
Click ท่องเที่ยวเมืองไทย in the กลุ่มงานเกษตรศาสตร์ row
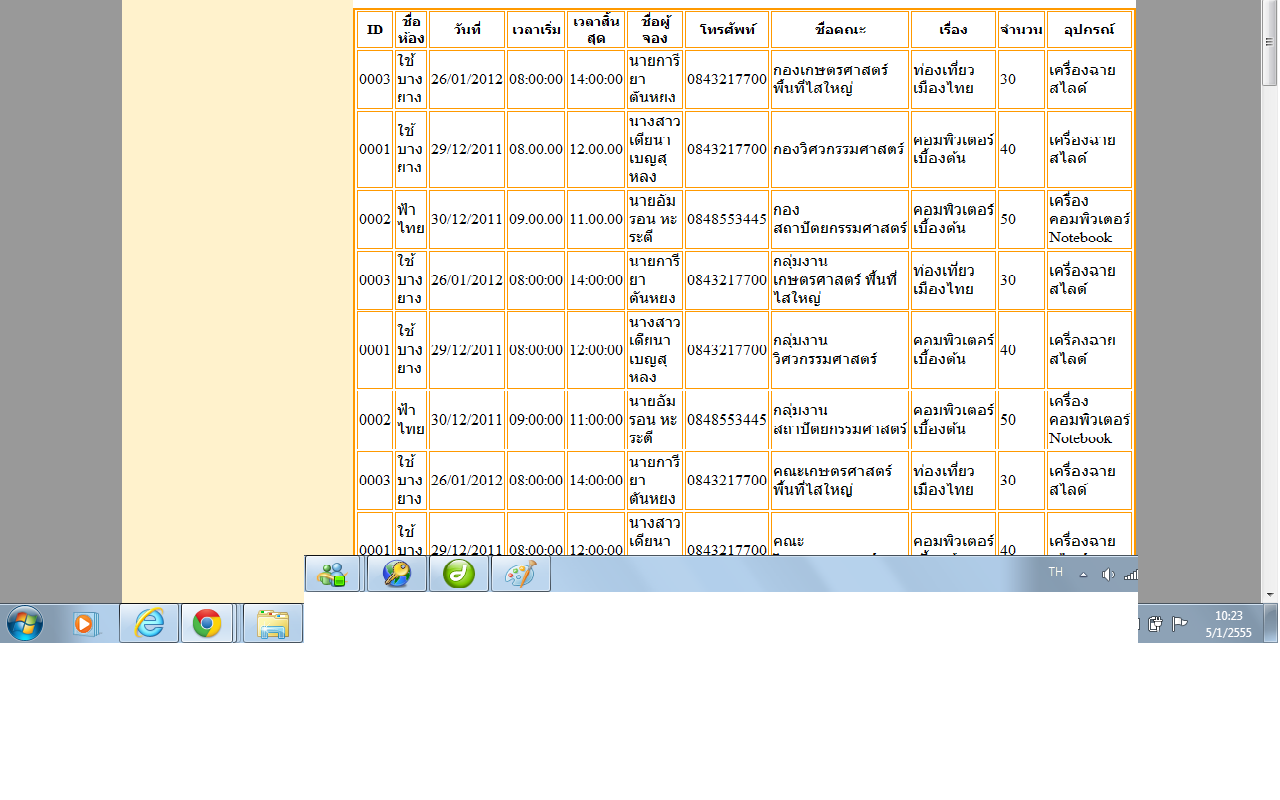953,280
